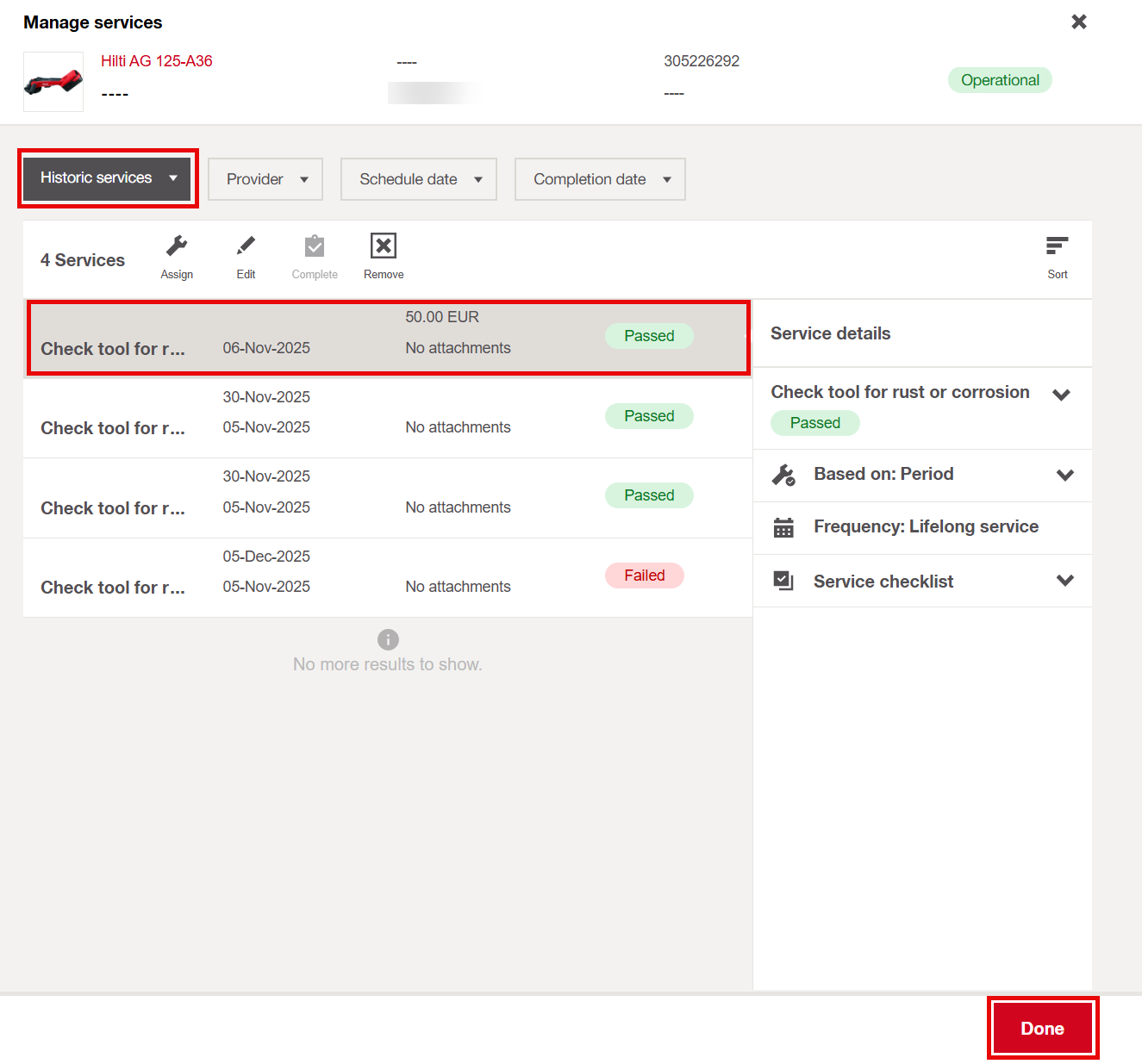This screenshot has height=1064, width=1142.
Task: Click the Remove service icon
Action: pyautogui.click(x=384, y=247)
